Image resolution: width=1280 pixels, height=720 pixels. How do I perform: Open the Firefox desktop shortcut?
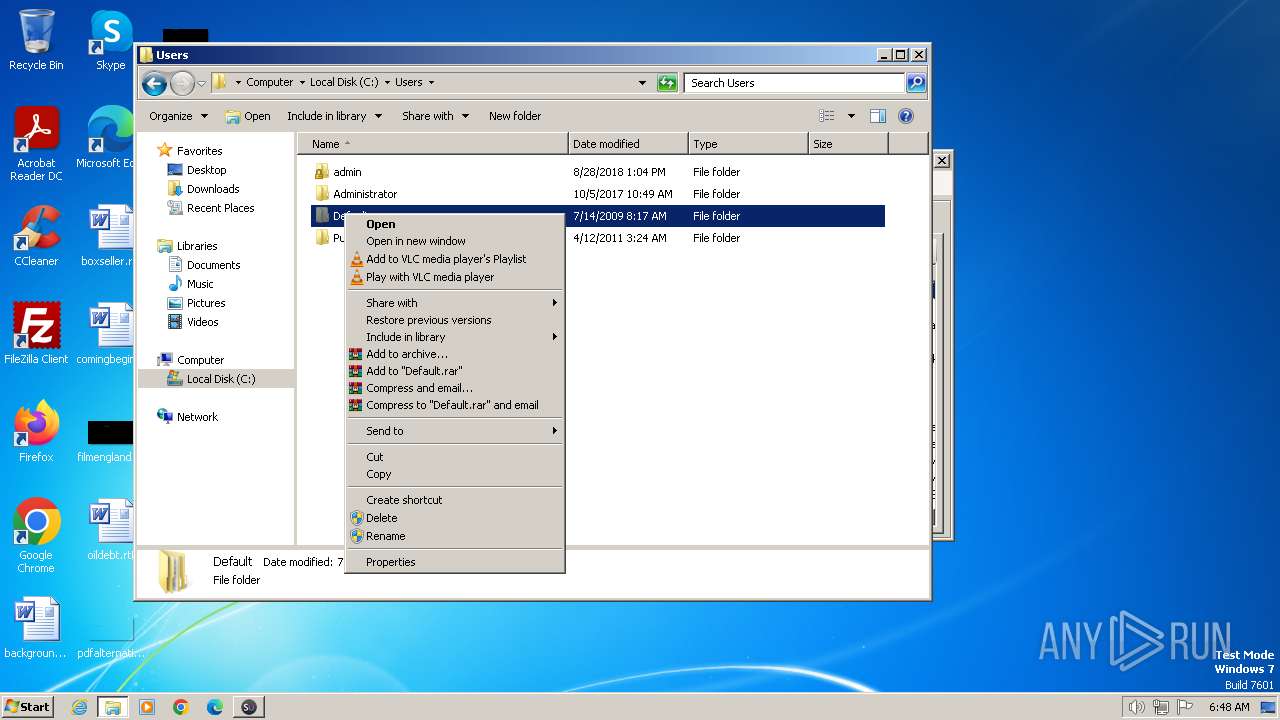click(36, 431)
